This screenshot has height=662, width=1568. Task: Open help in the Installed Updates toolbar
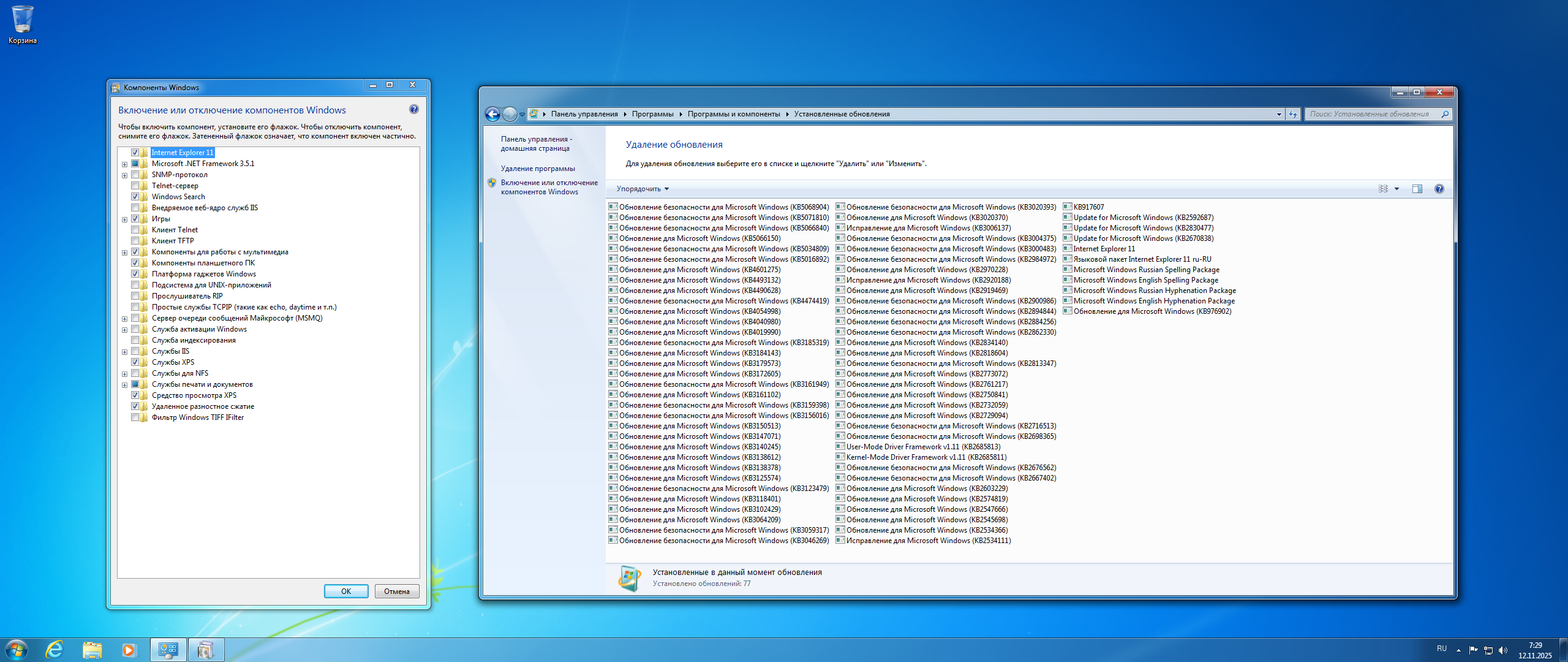tap(1439, 189)
